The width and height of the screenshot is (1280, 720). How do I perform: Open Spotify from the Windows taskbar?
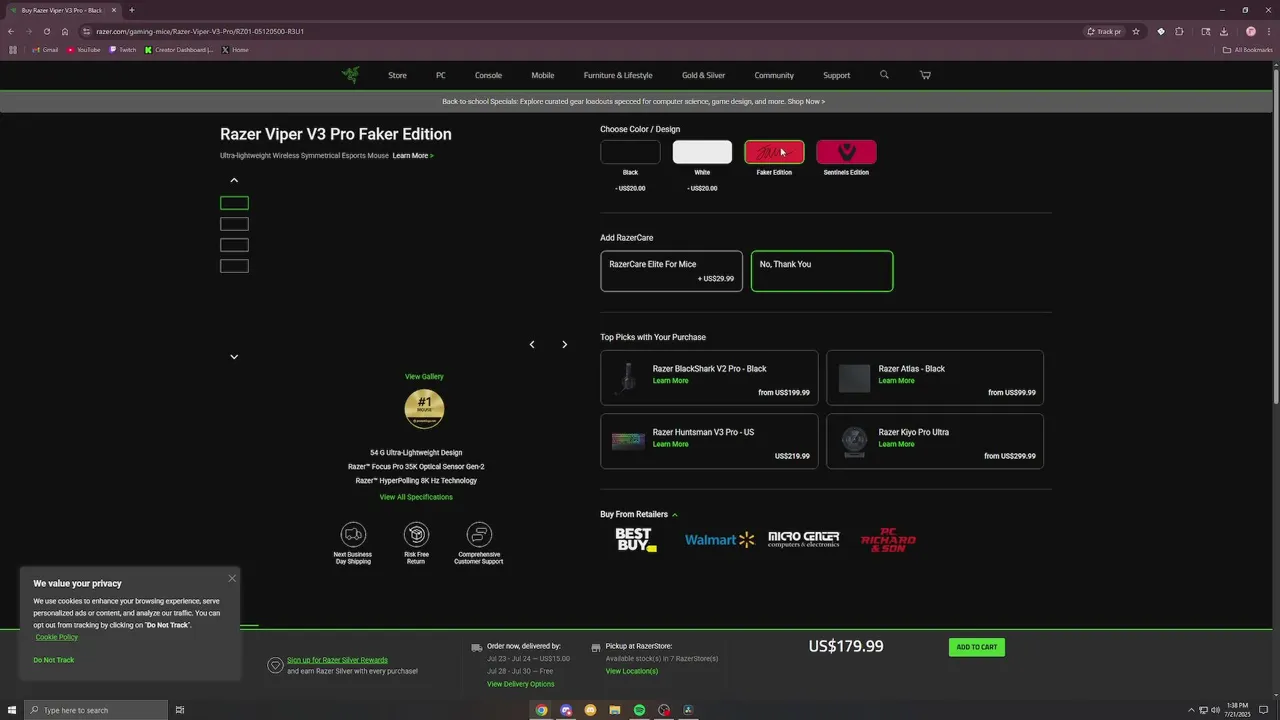[x=639, y=710]
